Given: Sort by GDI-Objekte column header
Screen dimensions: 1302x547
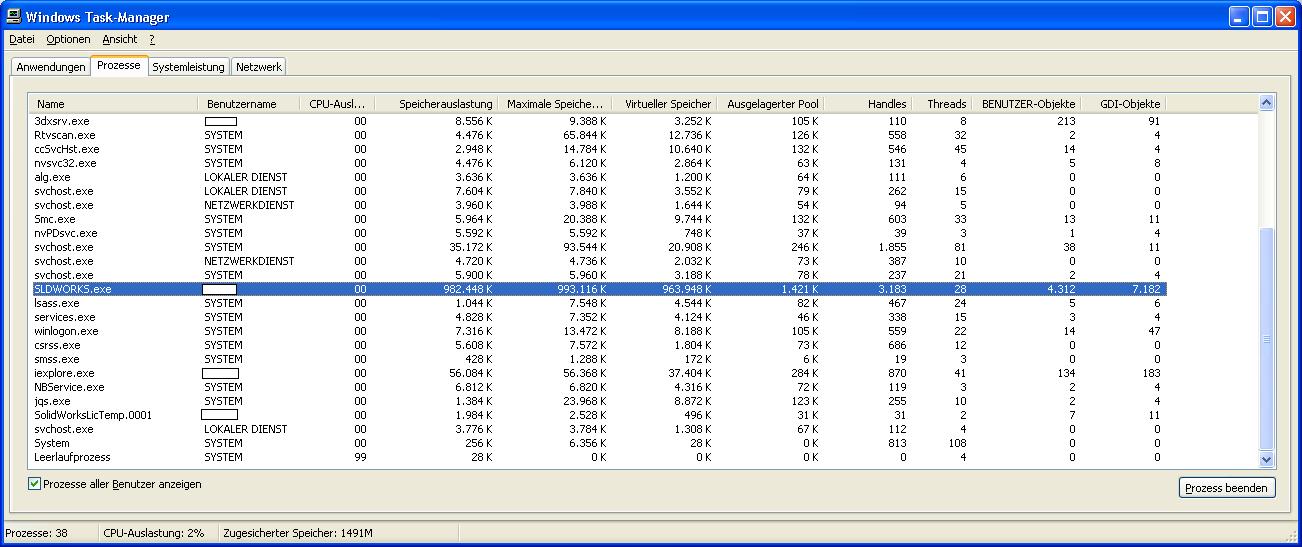Looking at the screenshot, I should (x=1124, y=104).
